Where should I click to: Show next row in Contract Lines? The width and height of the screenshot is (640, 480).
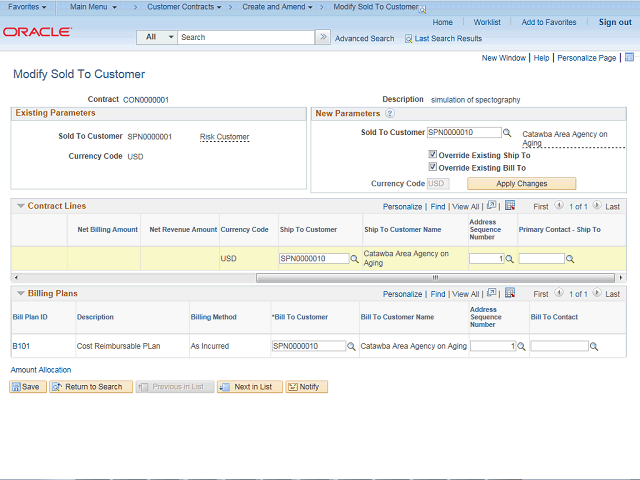coord(597,205)
